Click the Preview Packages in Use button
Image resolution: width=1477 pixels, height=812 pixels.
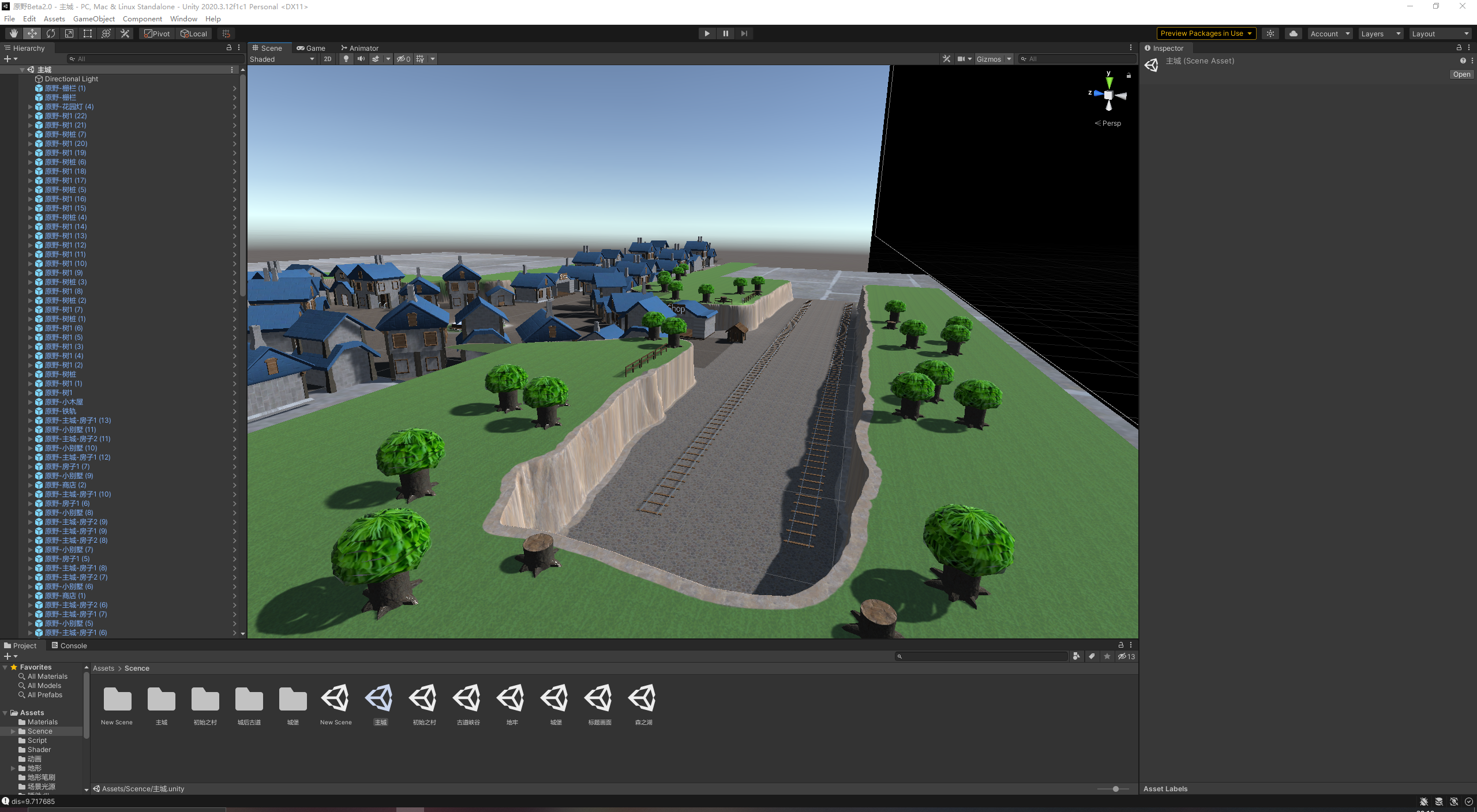coord(1206,33)
